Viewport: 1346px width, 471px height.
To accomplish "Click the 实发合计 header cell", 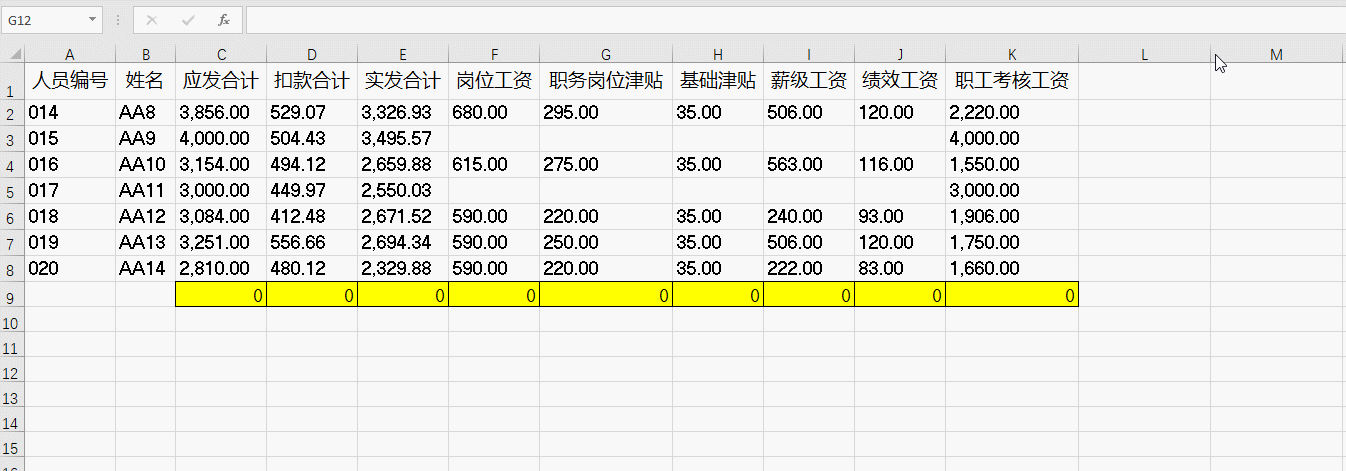I will [403, 82].
